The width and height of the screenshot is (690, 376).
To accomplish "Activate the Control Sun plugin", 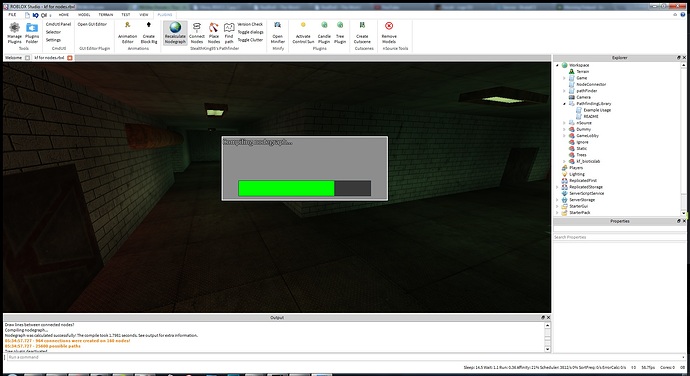I will tap(303, 33).
